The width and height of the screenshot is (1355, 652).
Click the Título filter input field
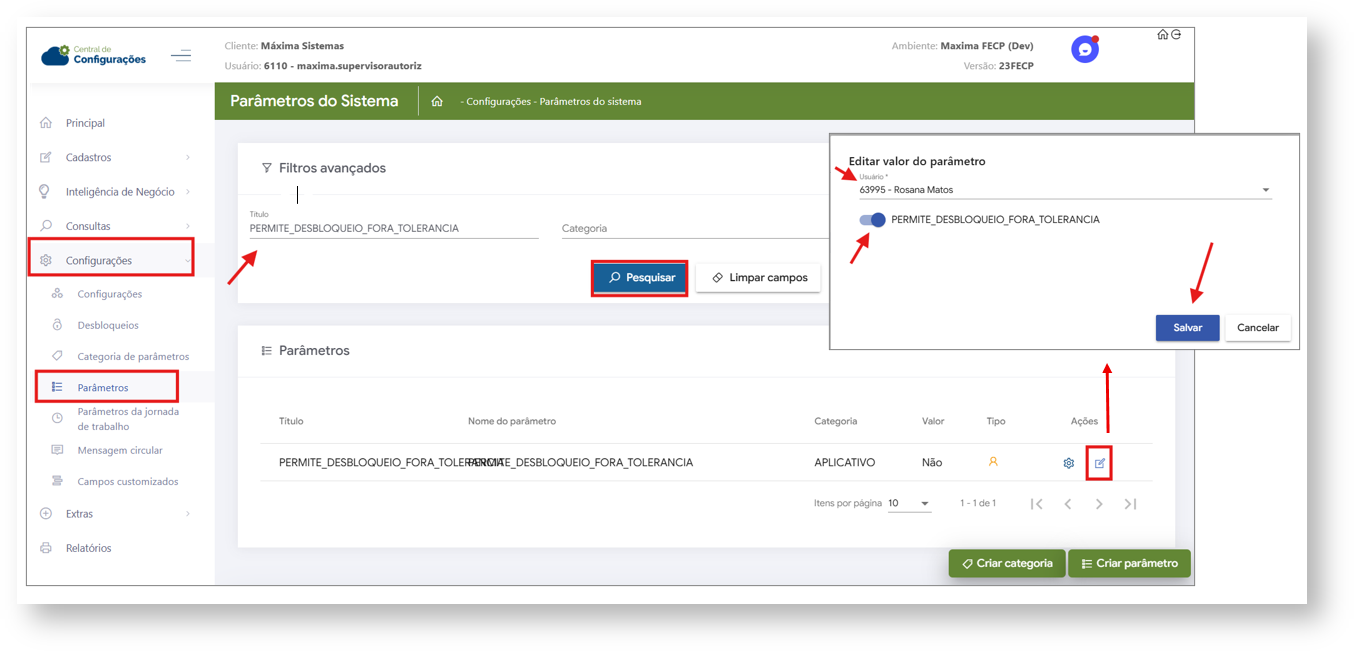pyautogui.click(x=393, y=229)
